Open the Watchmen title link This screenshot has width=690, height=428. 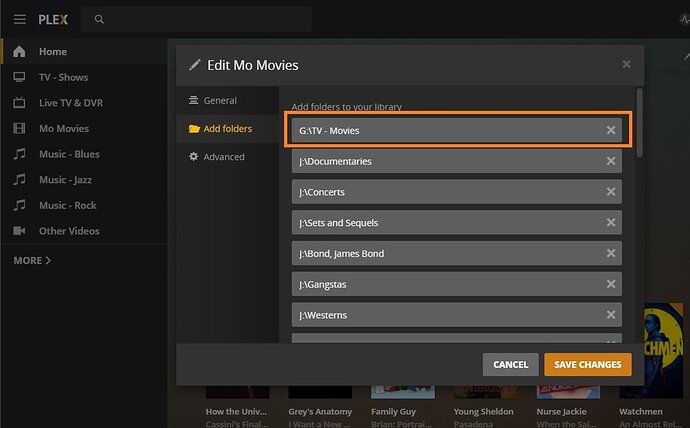[641, 412]
